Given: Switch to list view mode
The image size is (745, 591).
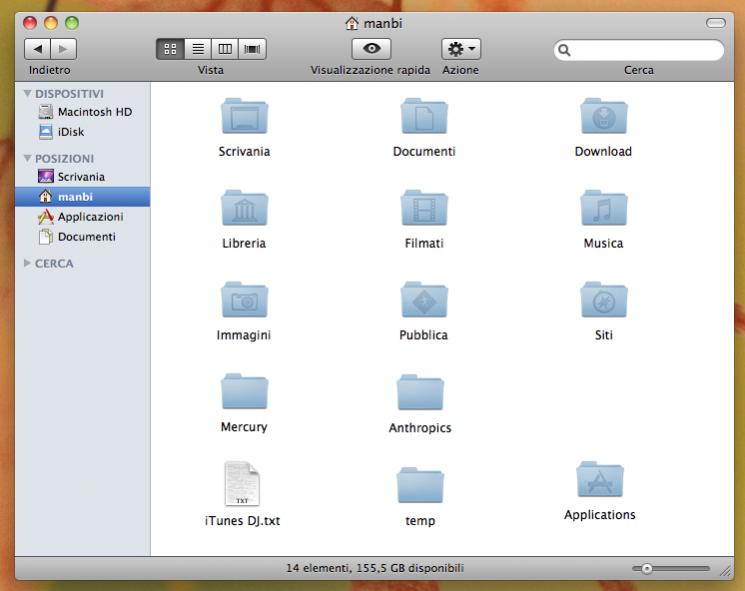Looking at the screenshot, I should coord(198,49).
